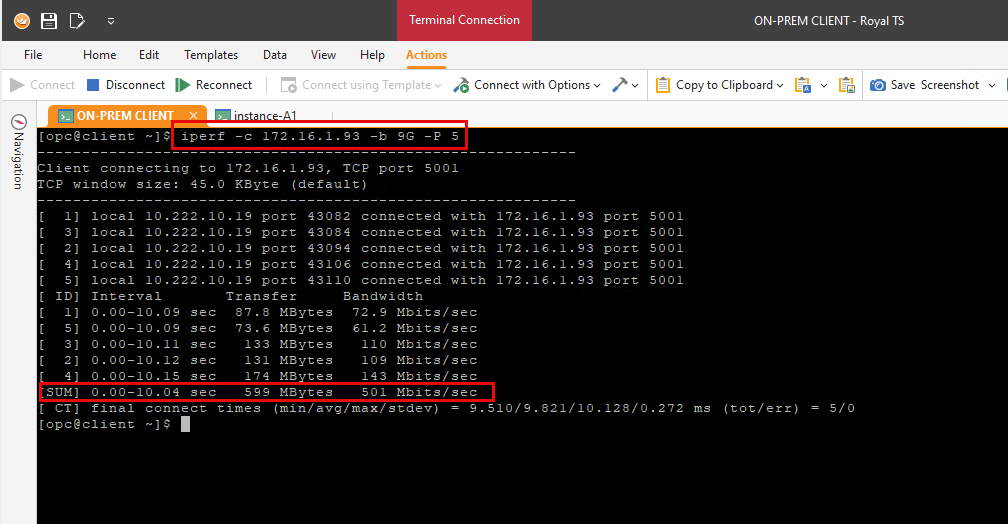The height and width of the screenshot is (524, 1008).
Task: Open the Templates ribbon tab
Action: (211, 55)
